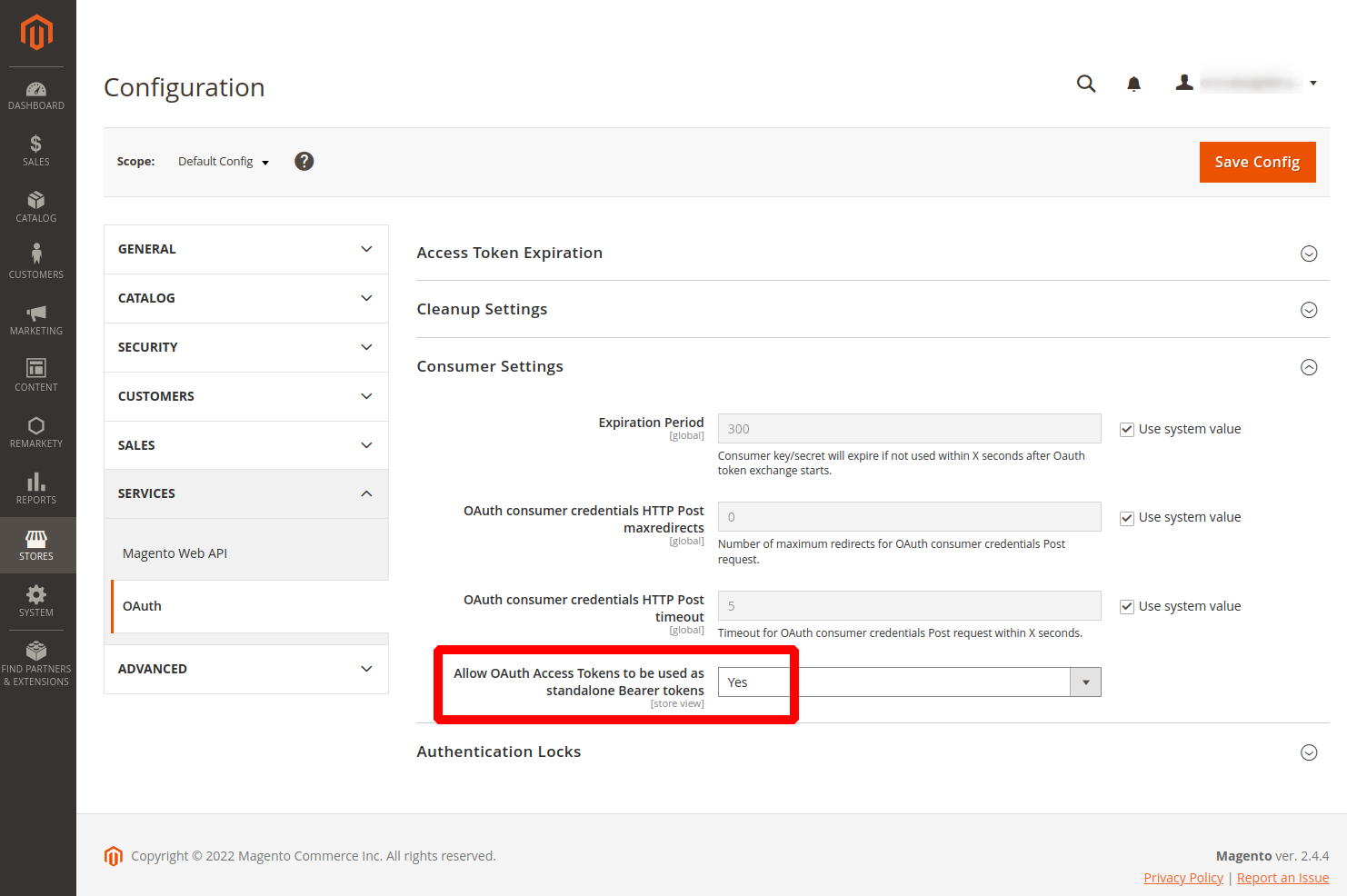Viewport: 1347px width, 896px height.
Task: Open the Sales sidebar menu
Action: pos(36,151)
